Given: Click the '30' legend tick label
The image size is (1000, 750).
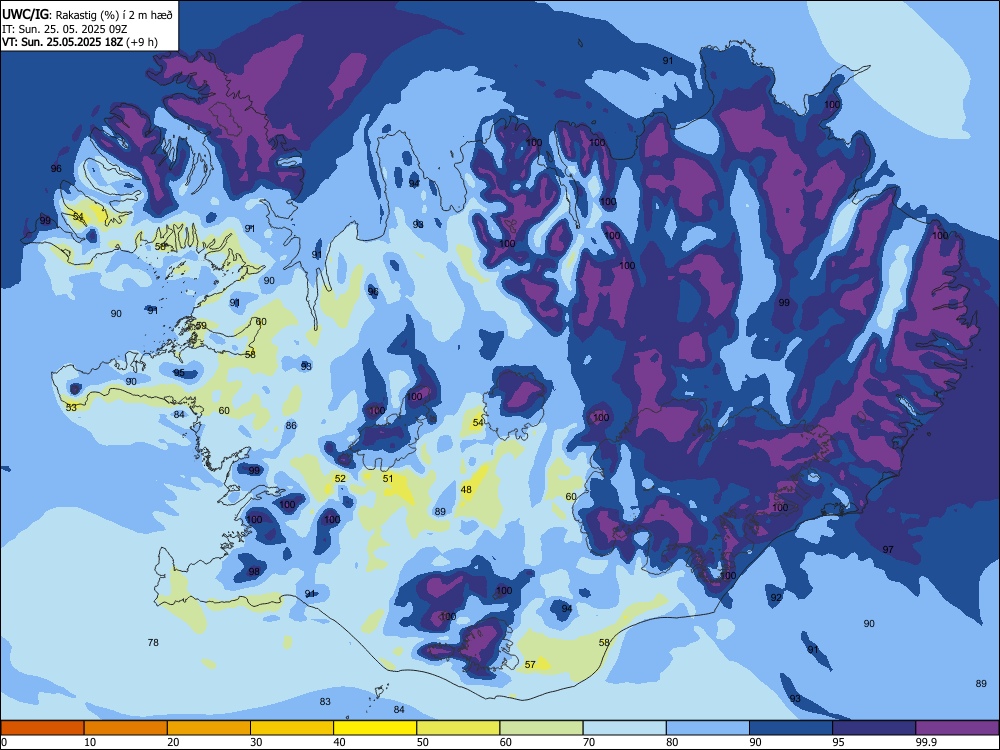Looking at the screenshot, I should tap(256, 742).
